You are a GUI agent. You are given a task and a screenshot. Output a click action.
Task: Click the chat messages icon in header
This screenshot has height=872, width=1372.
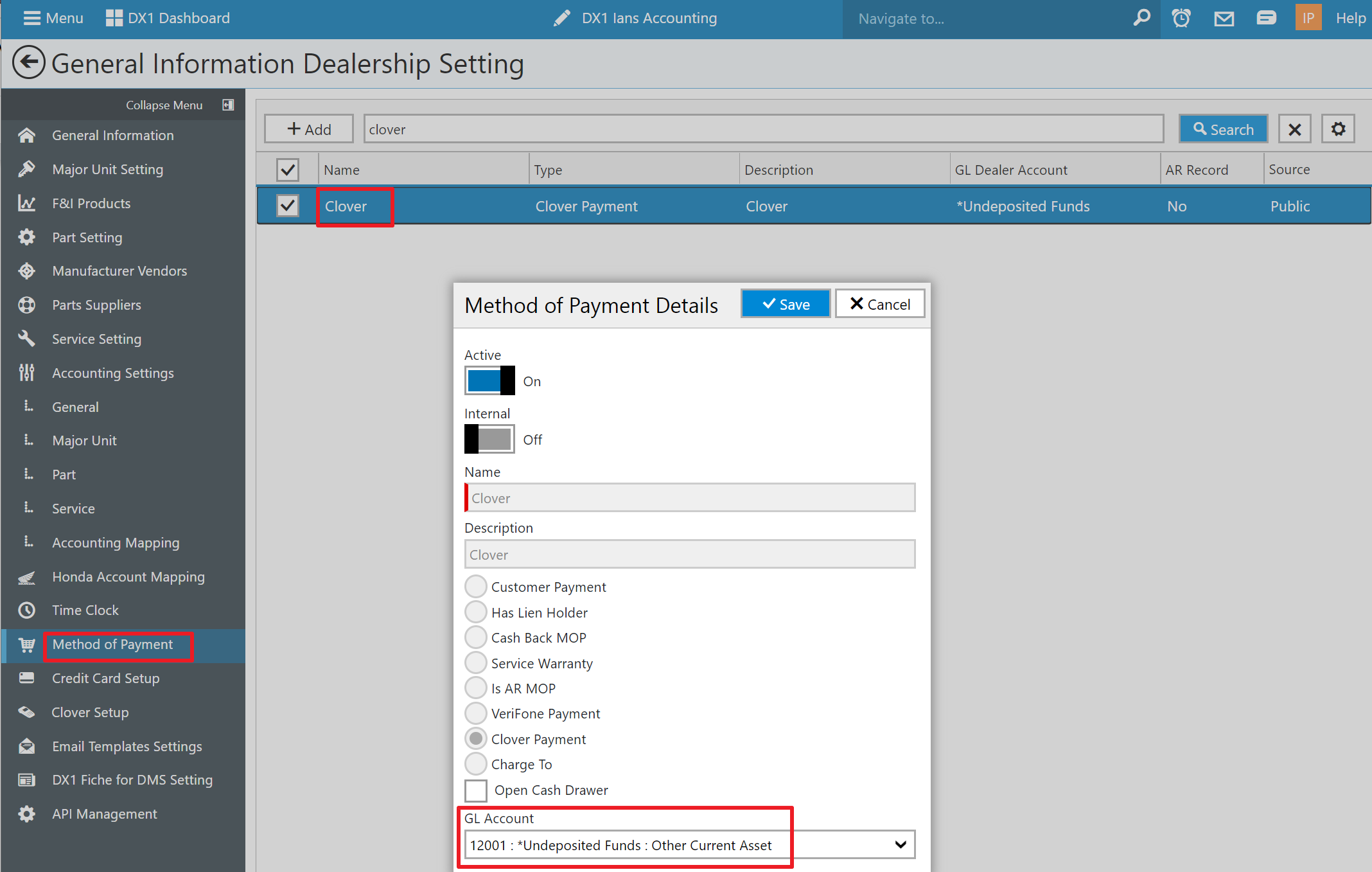(1266, 18)
